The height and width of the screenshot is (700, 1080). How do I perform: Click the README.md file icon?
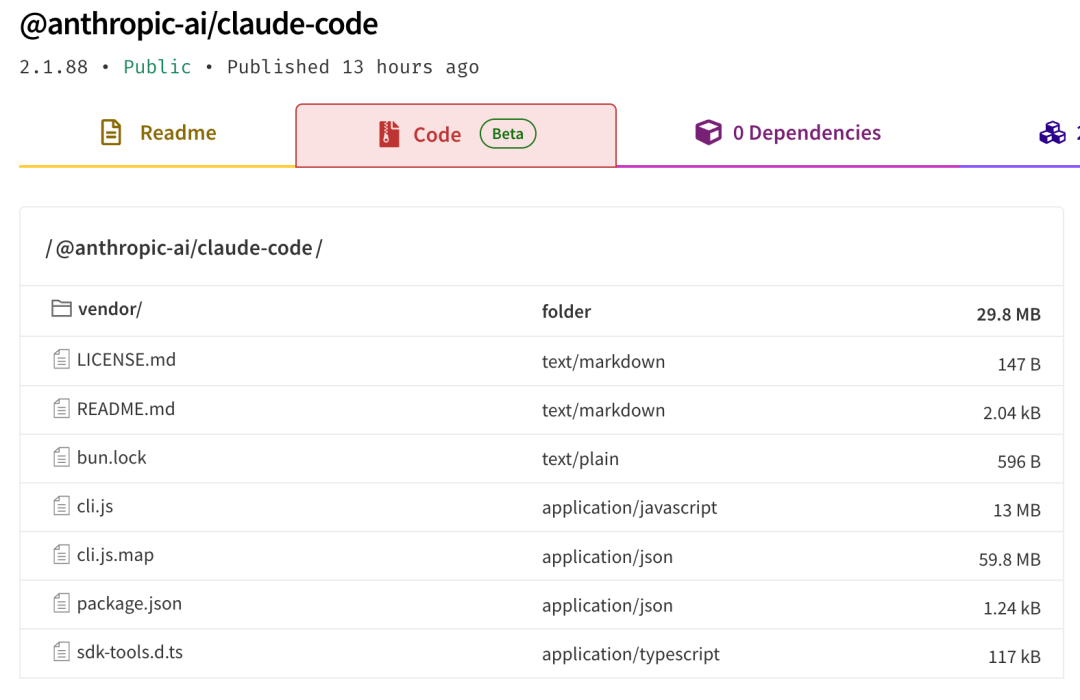(x=62, y=408)
